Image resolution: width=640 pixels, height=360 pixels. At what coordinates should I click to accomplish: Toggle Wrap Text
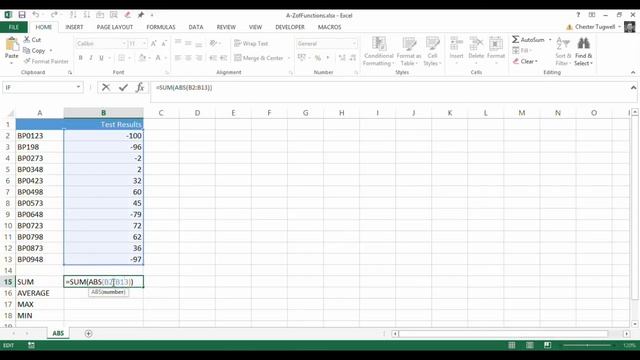251,43
